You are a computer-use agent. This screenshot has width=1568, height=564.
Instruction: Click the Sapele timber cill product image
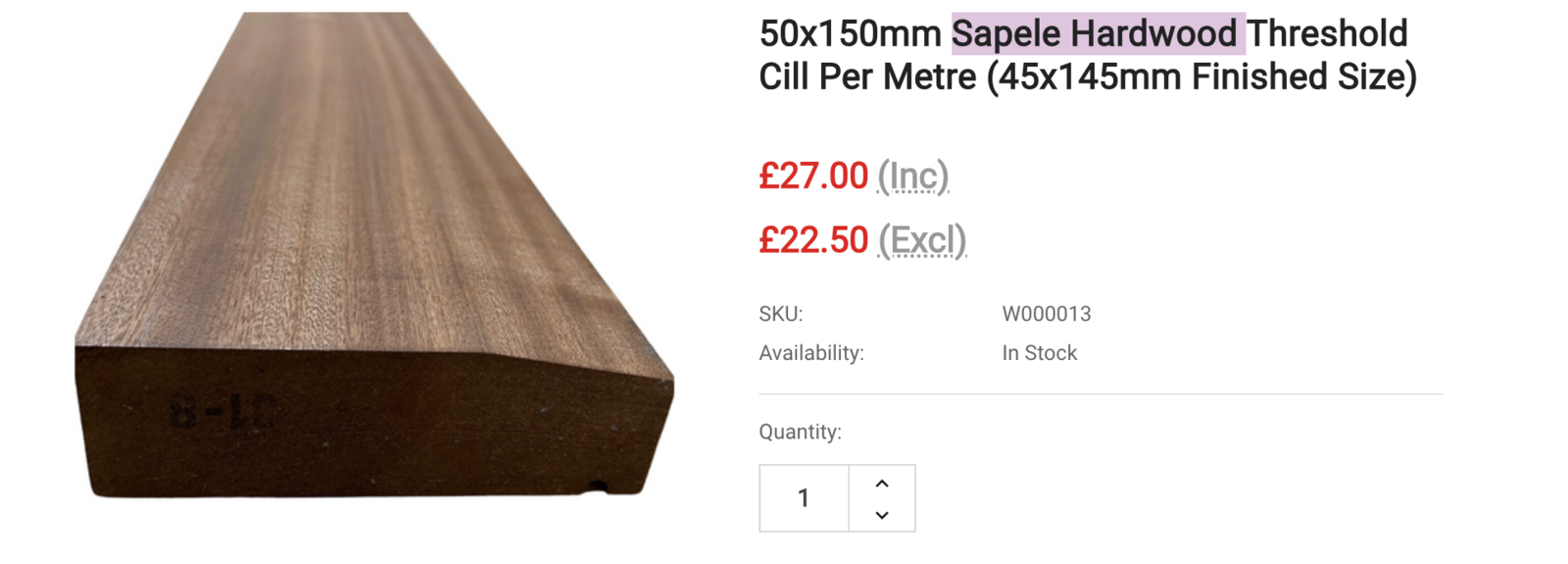(x=372, y=255)
